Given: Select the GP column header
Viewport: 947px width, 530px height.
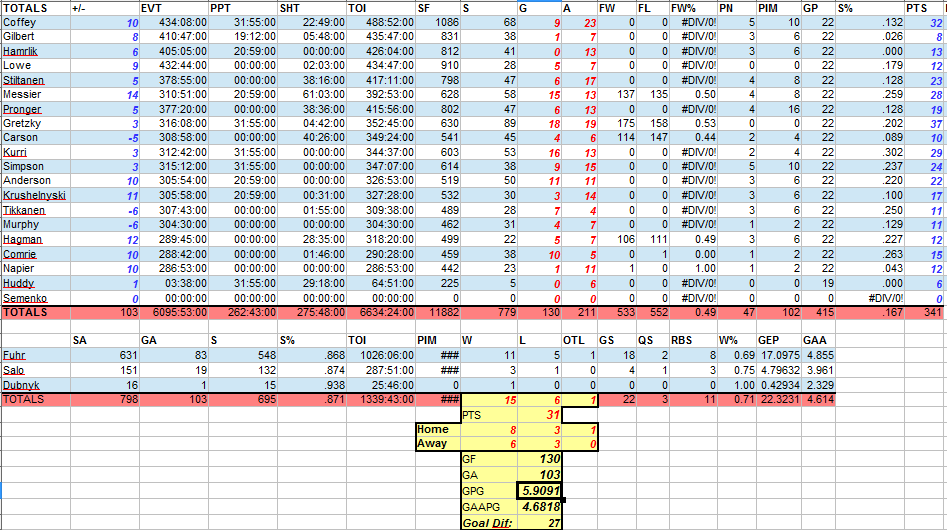Looking at the screenshot, I should [818, 8].
